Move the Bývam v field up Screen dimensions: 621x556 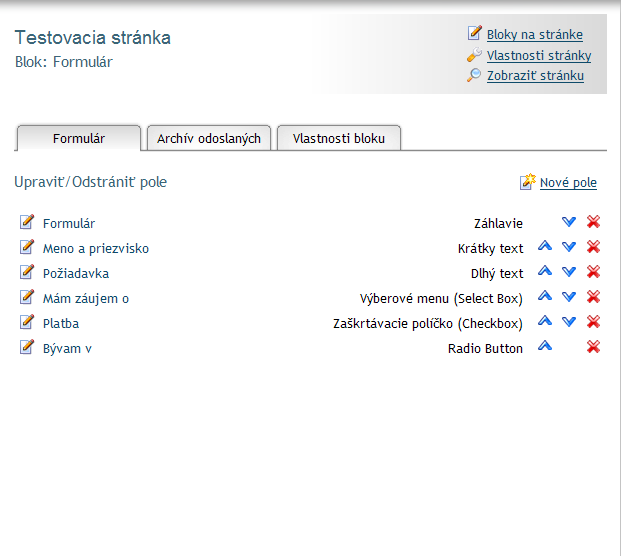click(545, 346)
